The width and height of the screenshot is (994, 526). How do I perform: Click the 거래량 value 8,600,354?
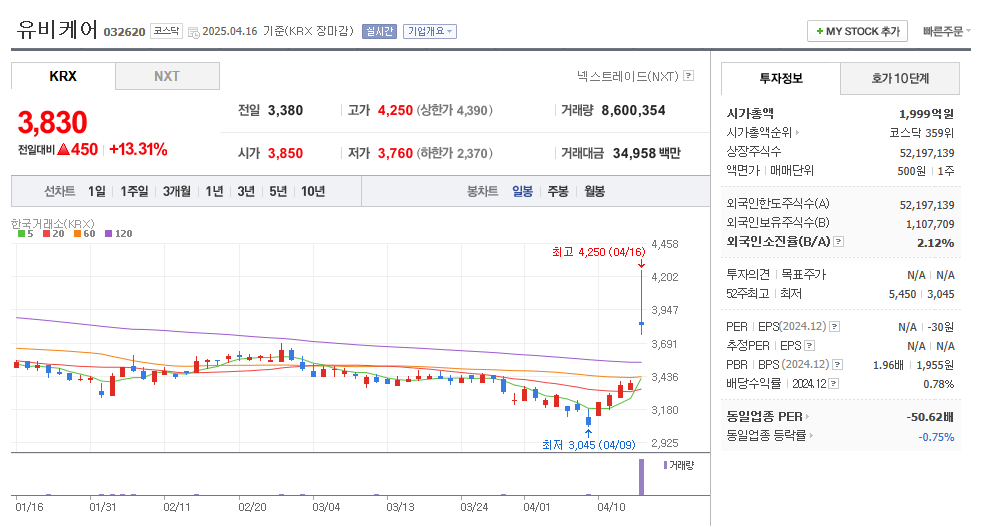coord(633,110)
